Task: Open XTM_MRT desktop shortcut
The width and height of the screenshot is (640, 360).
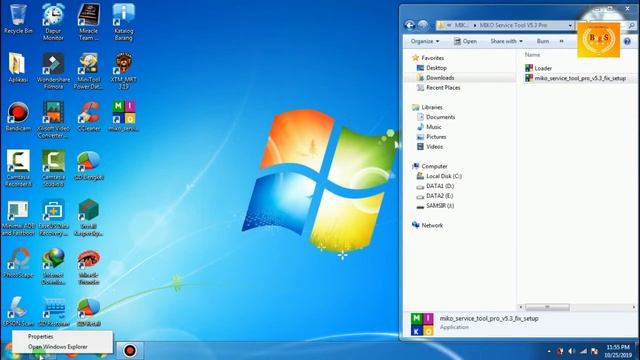Action: tap(124, 71)
